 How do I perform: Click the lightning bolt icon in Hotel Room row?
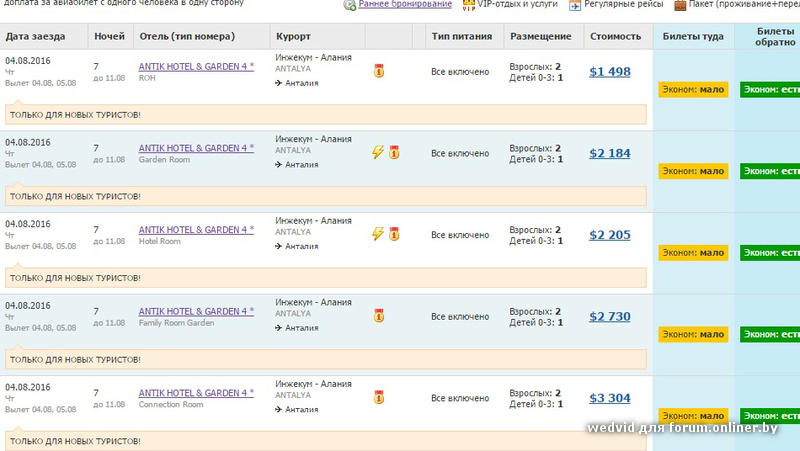378,234
